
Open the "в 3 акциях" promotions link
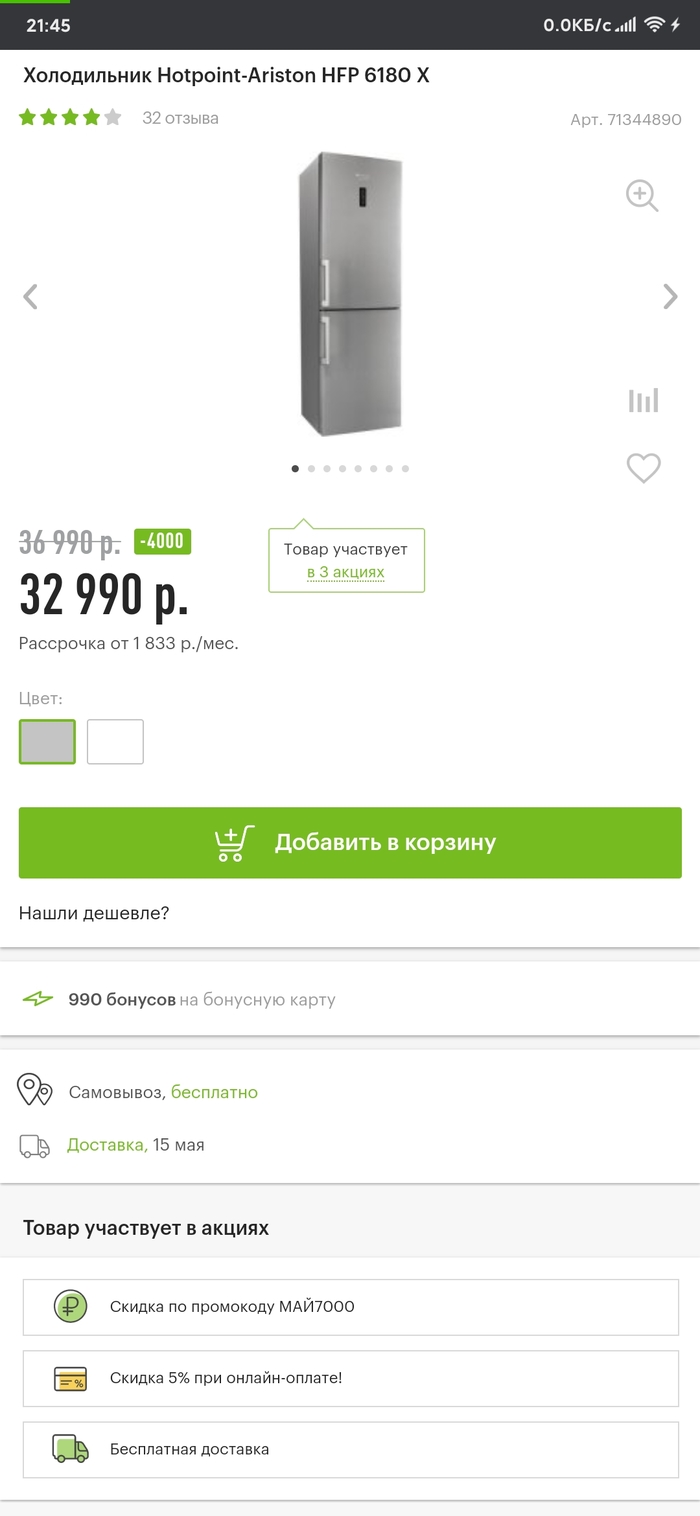(x=346, y=573)
